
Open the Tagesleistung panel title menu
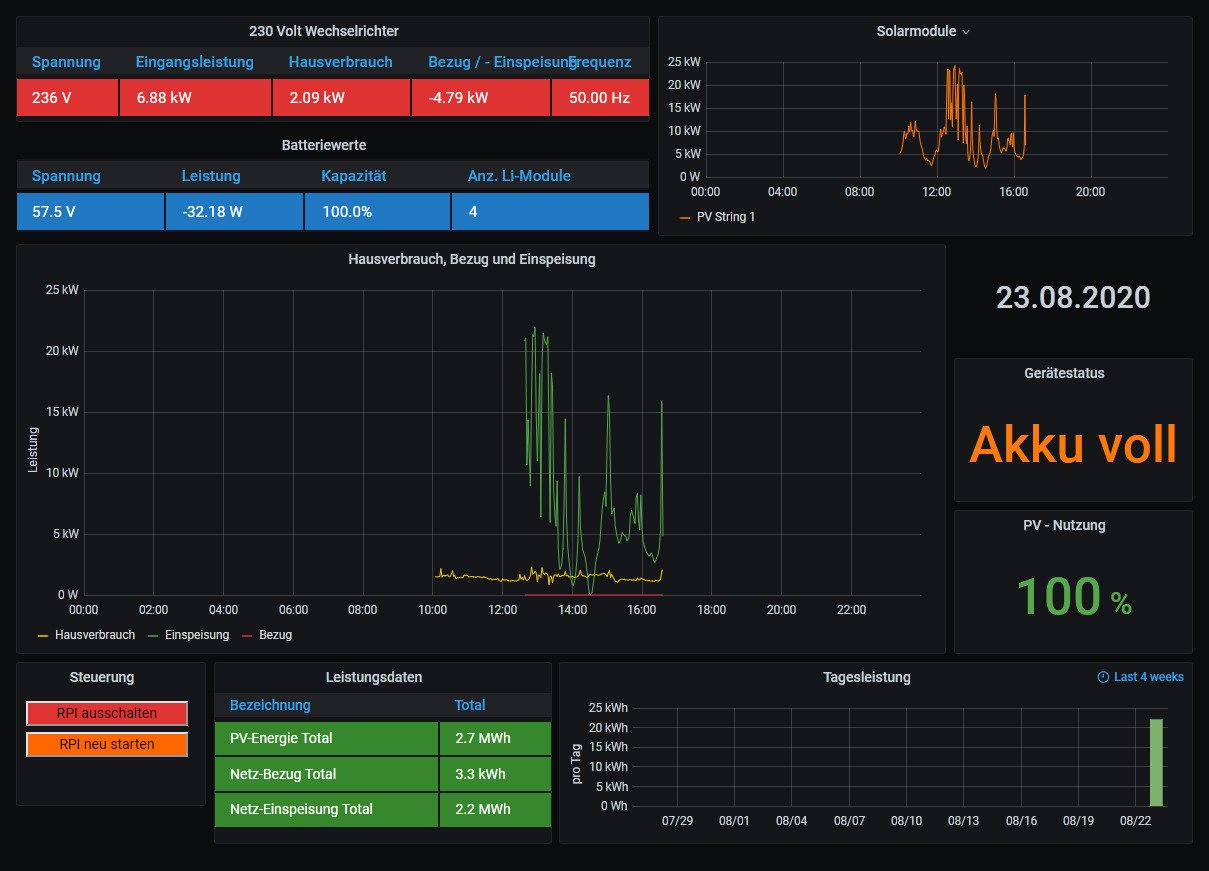tap(866, 677)
